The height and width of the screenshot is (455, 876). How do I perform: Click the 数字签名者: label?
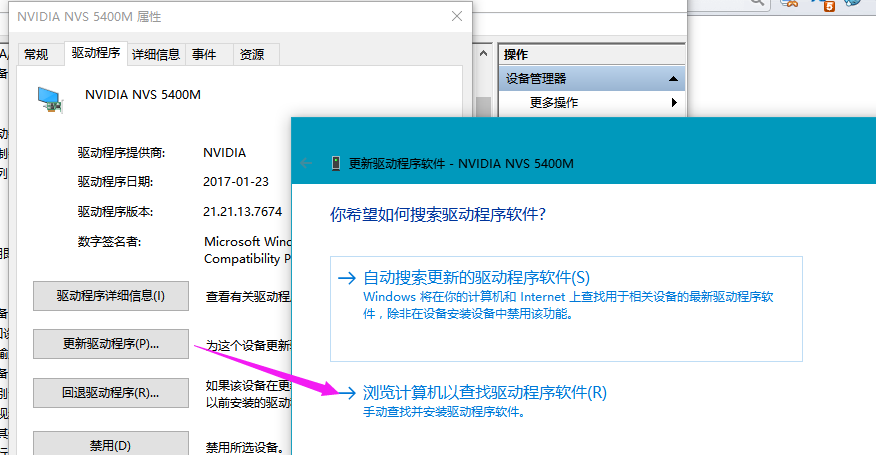tap(110, 241)
